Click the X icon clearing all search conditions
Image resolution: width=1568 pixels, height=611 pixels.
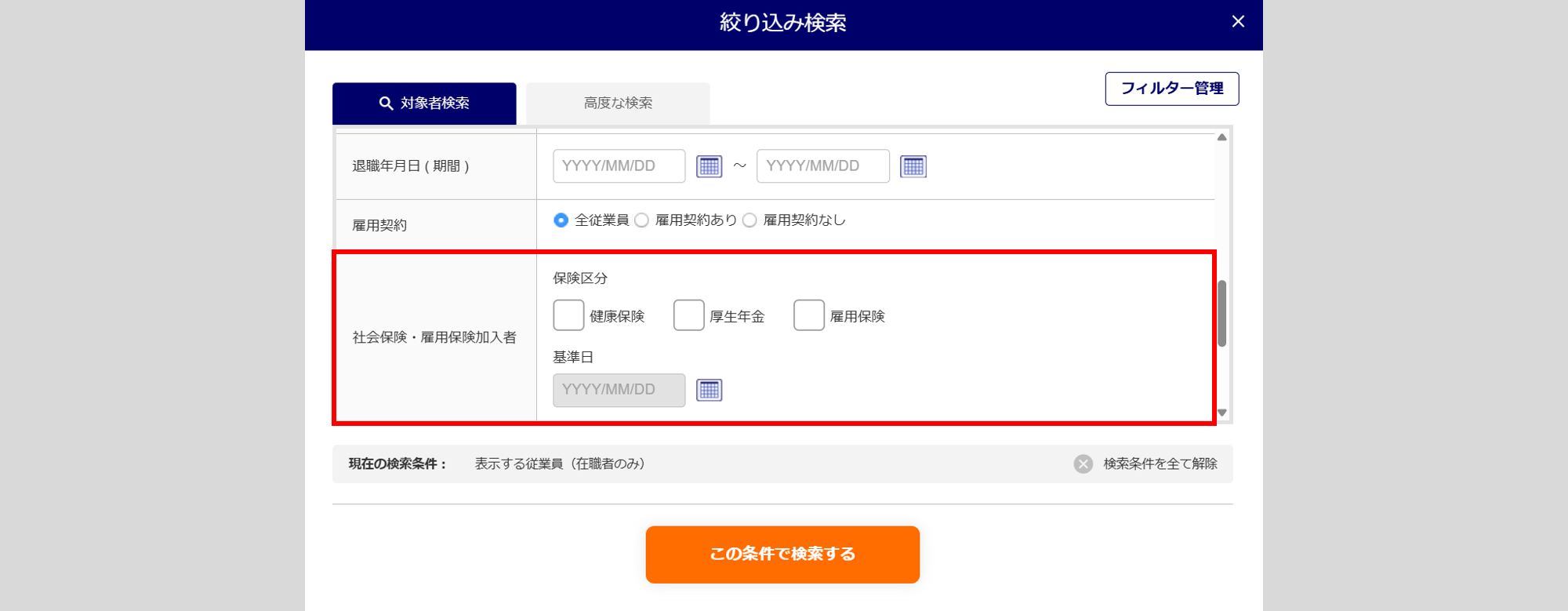1083,464
